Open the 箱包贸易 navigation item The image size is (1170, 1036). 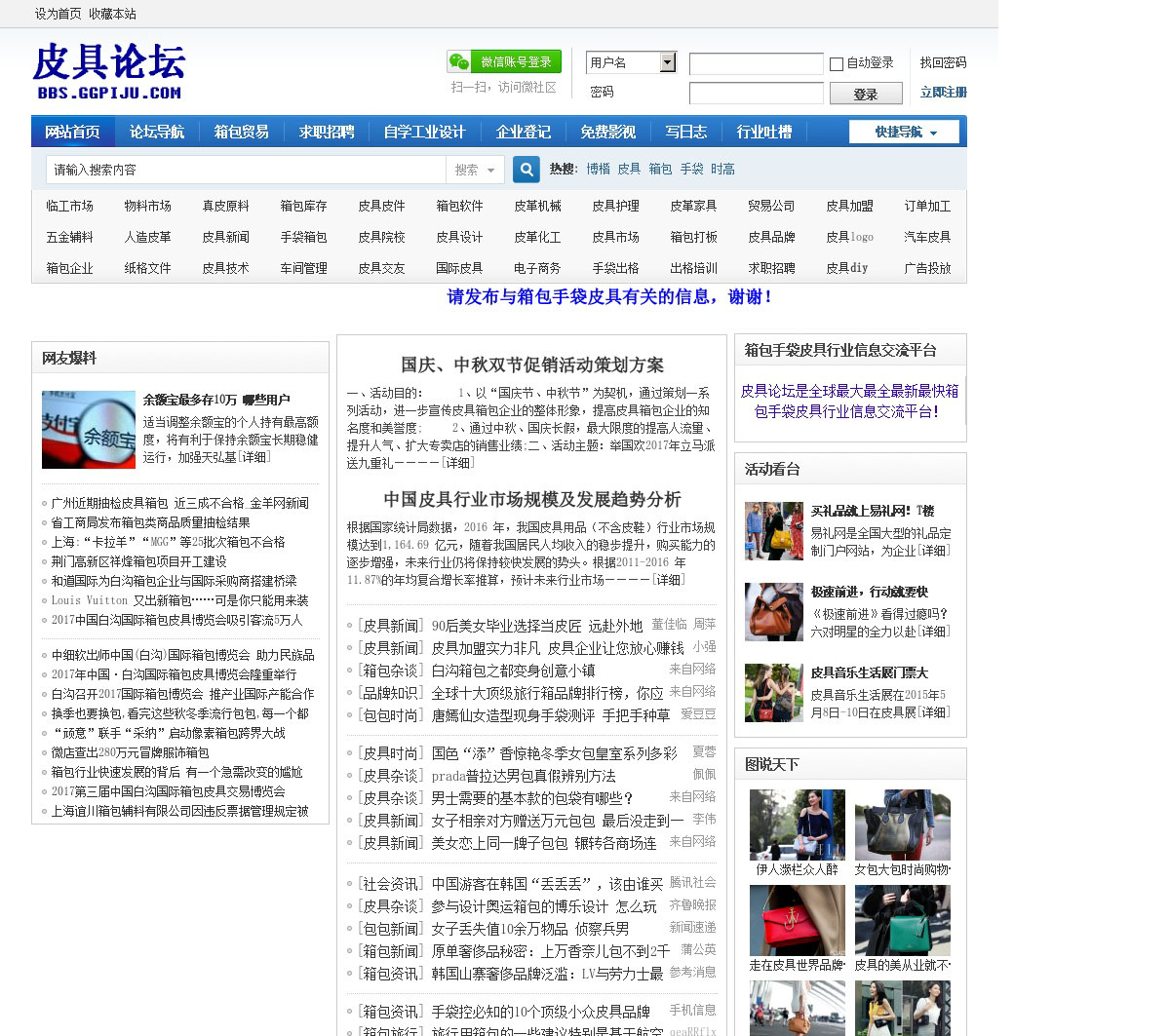241,132
